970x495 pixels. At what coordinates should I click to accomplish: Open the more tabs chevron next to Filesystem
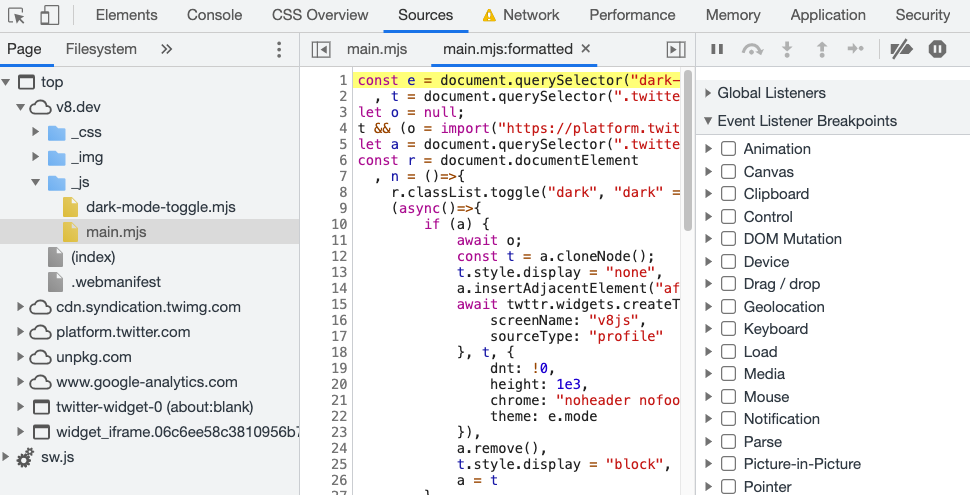click(x=166, y=49)
